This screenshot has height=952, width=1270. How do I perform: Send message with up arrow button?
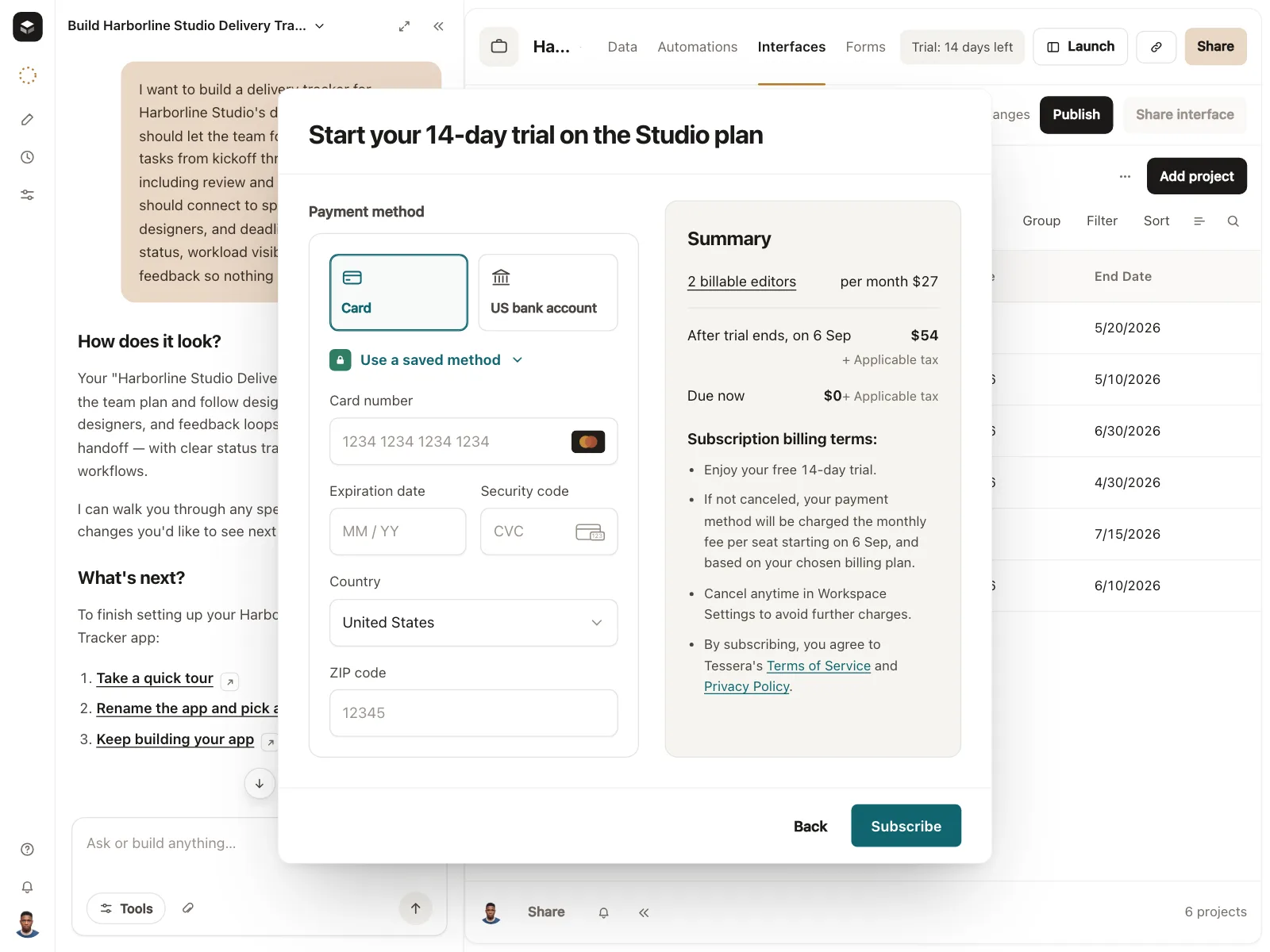pyautogui.click(x=415, y=908)
